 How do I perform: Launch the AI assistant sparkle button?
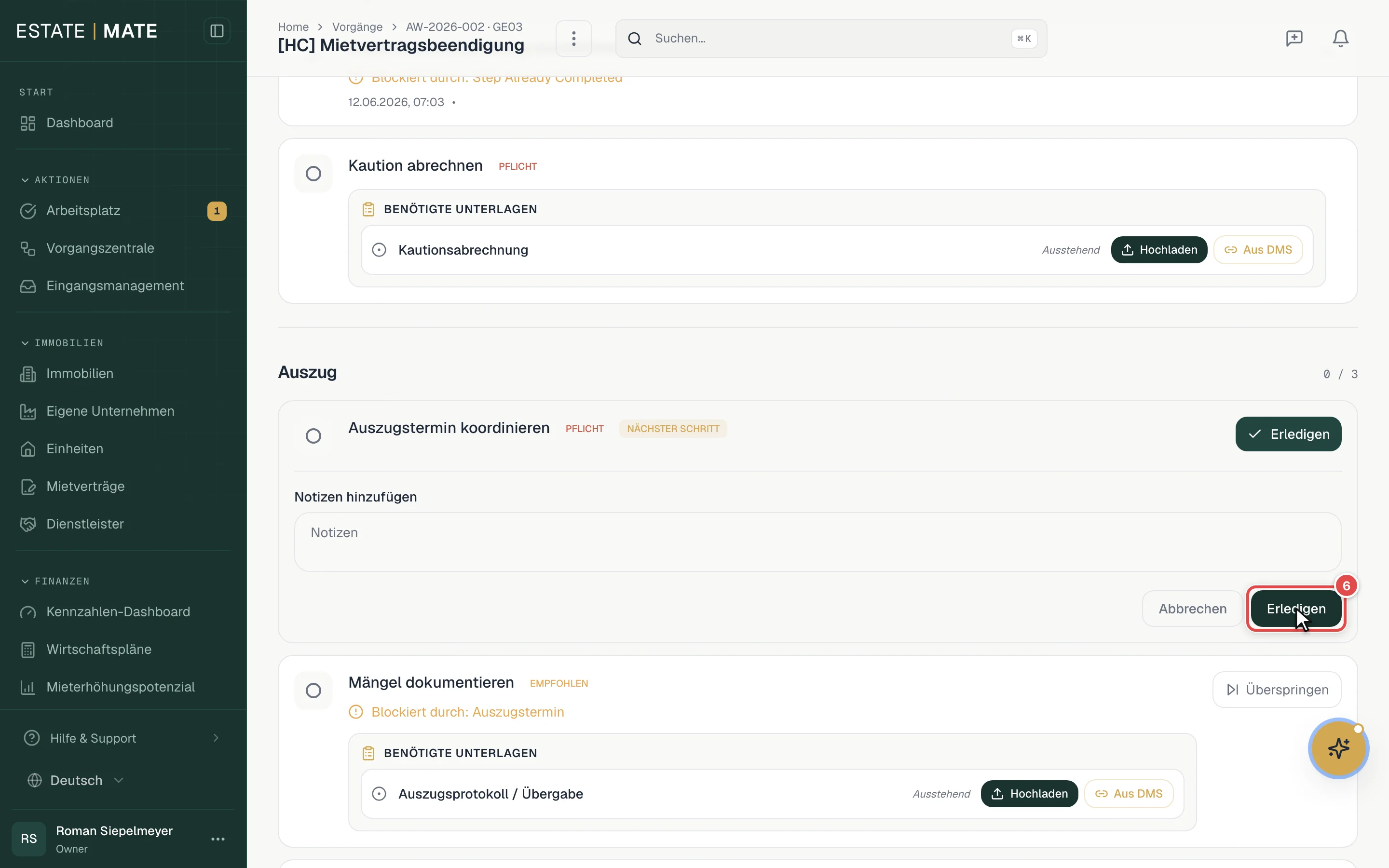[1338, 748]
